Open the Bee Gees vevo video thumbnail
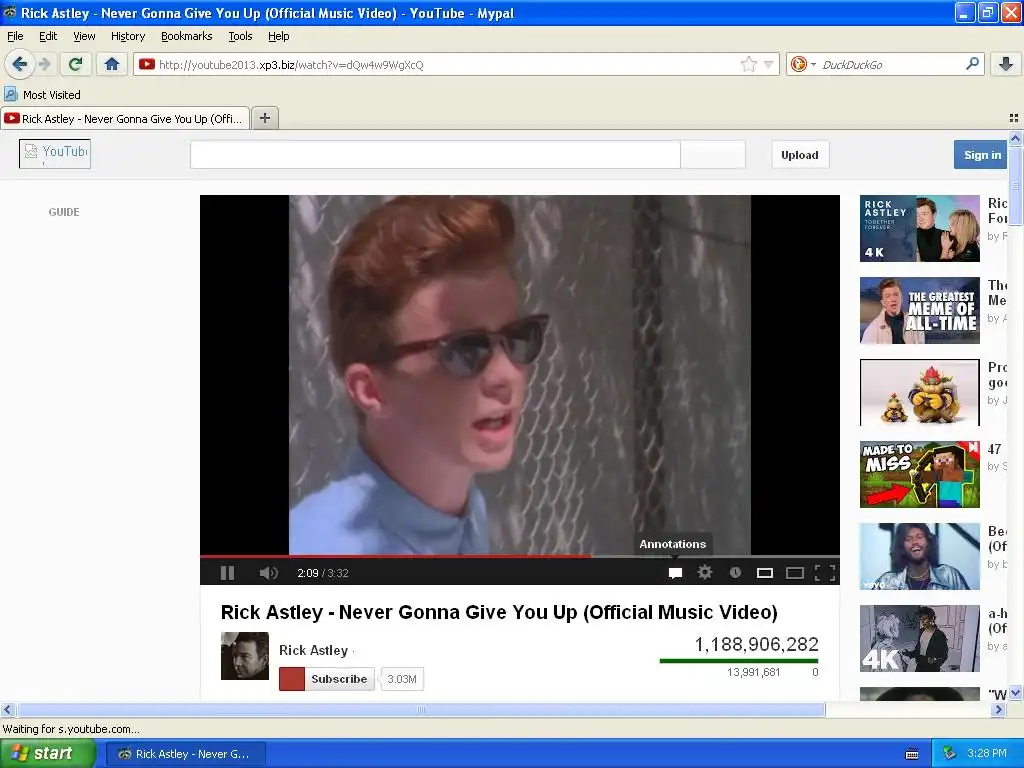The height and width of the screenshot is (768, 1024). (x=920, y=556)
